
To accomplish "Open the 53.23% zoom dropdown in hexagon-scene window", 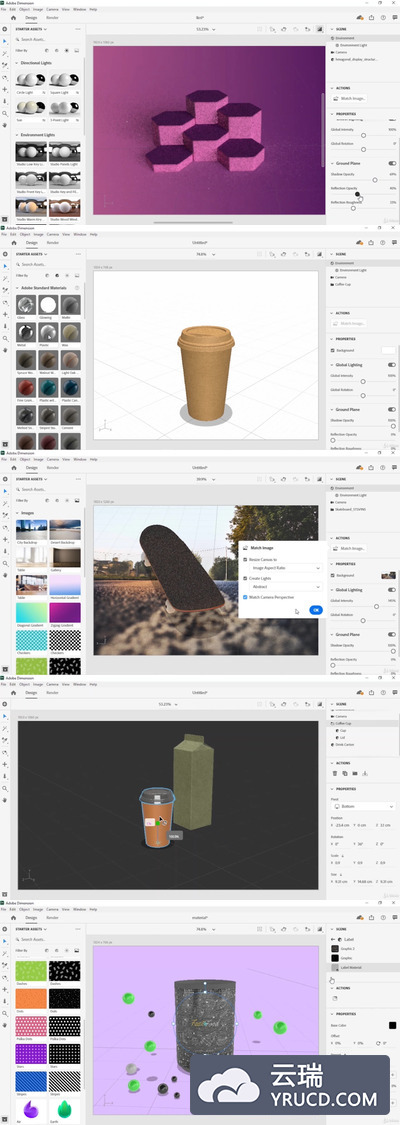I will 208,29.
